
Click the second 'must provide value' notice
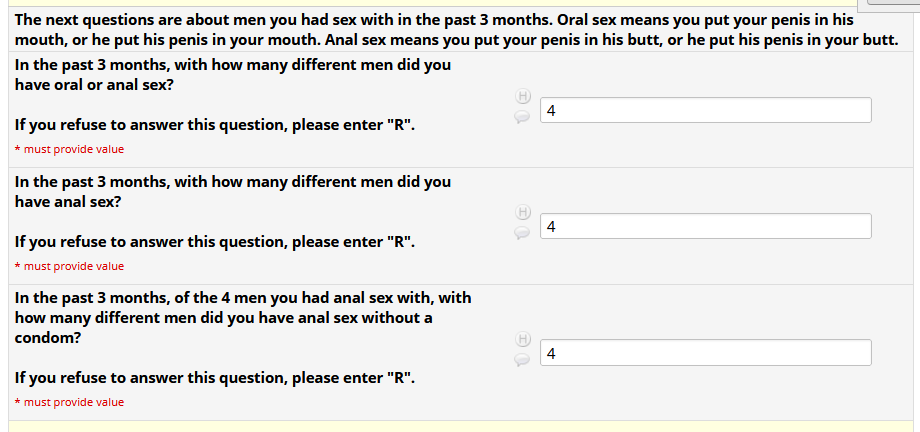coord(69,266)
